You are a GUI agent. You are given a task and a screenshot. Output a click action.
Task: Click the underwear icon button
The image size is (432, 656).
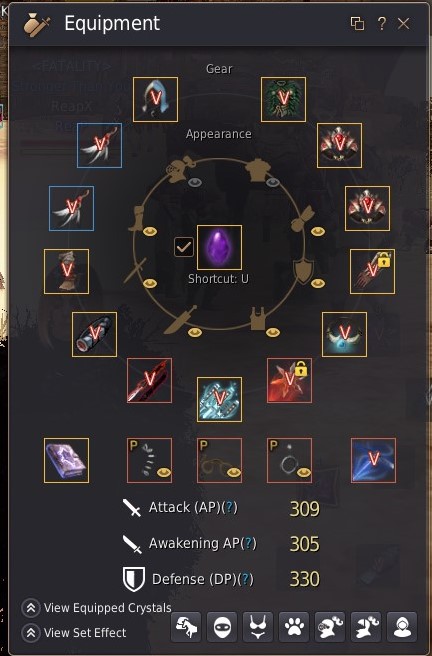click(258, 627)
